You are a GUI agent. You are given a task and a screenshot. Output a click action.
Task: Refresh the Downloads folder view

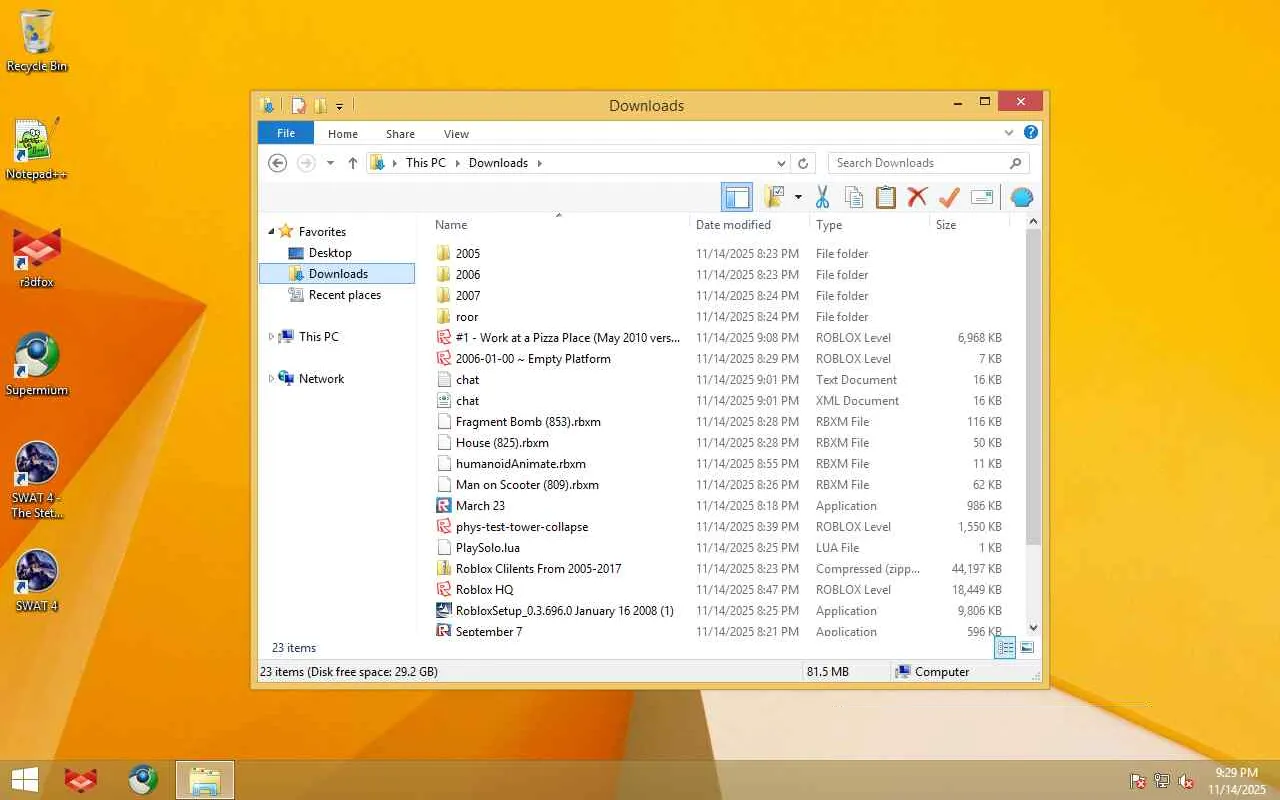click(802, 163)
